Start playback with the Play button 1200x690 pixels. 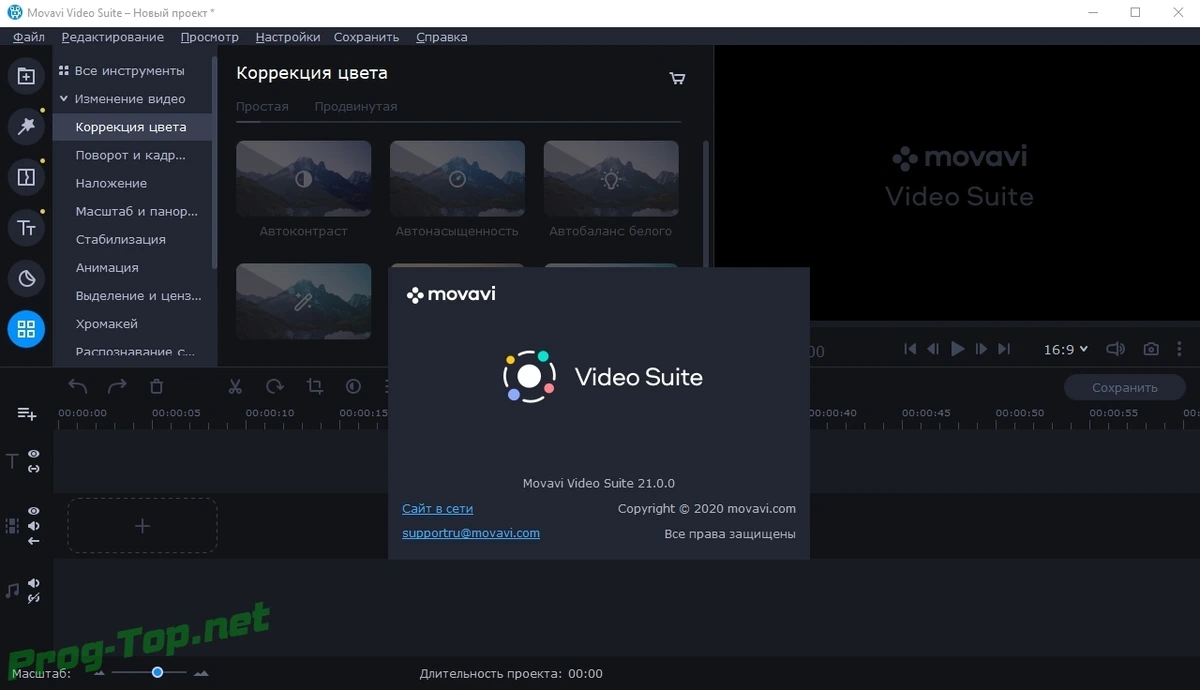(x=957, y=349)
